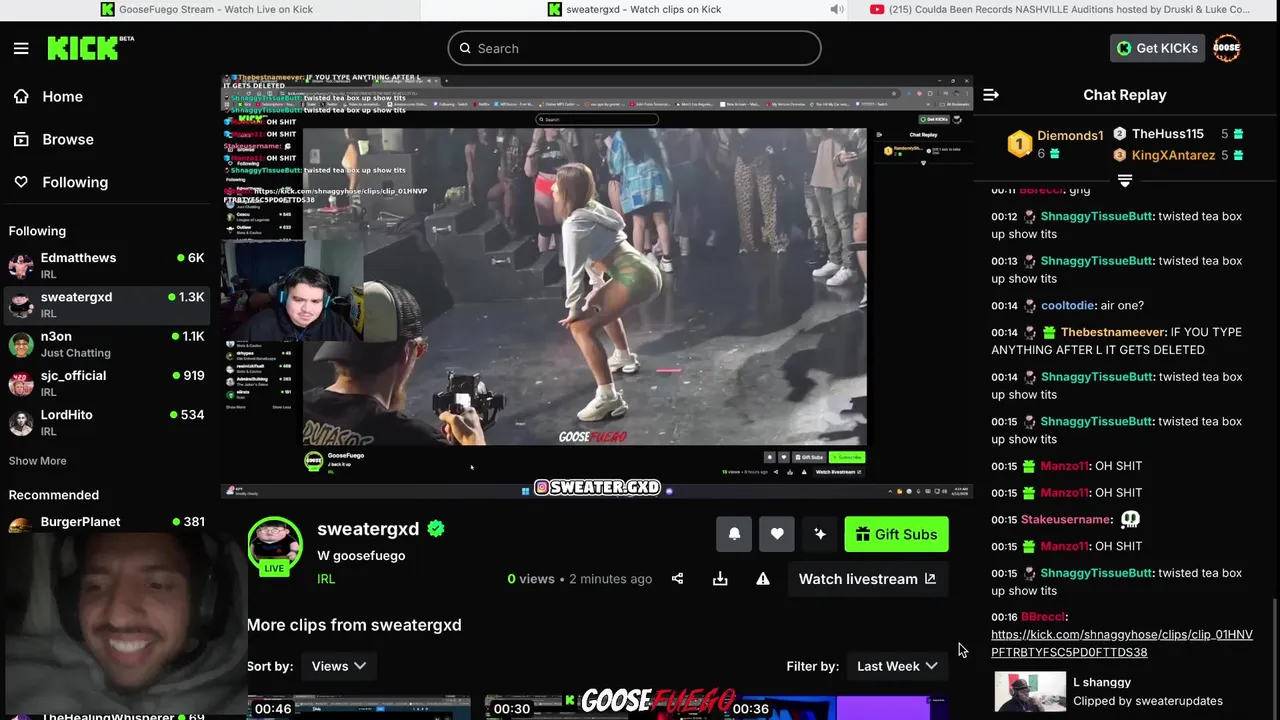Switch to sweatergxd clips browser tab
This screenshot has width=1280, height=720.
tap(635, 9)
